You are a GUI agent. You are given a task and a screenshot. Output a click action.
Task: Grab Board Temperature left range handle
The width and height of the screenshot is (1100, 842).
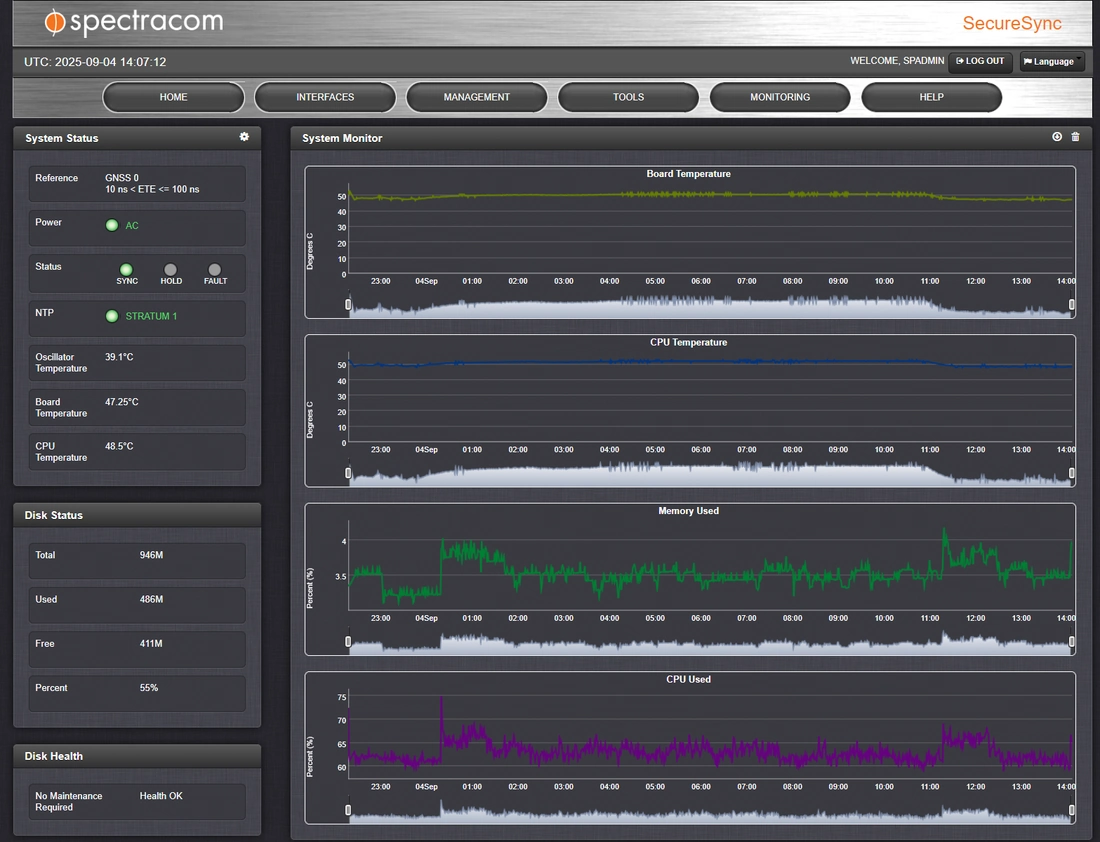click(348, 305)
